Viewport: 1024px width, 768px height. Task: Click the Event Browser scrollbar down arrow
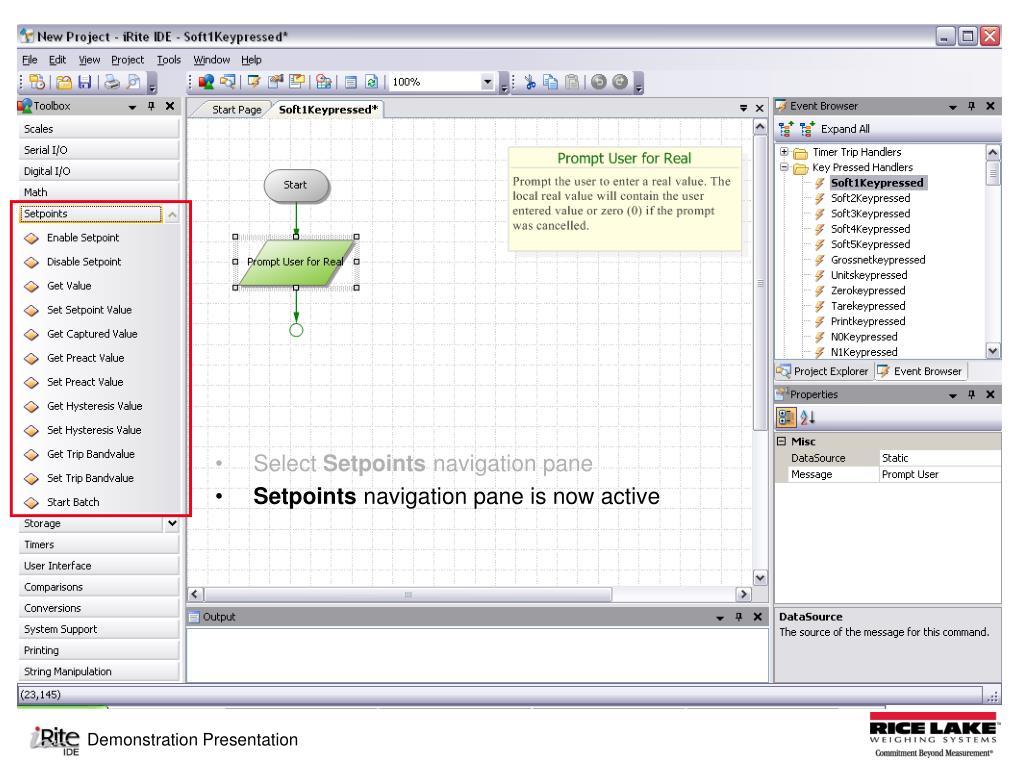pyautogui.click(x=993, y=351)
